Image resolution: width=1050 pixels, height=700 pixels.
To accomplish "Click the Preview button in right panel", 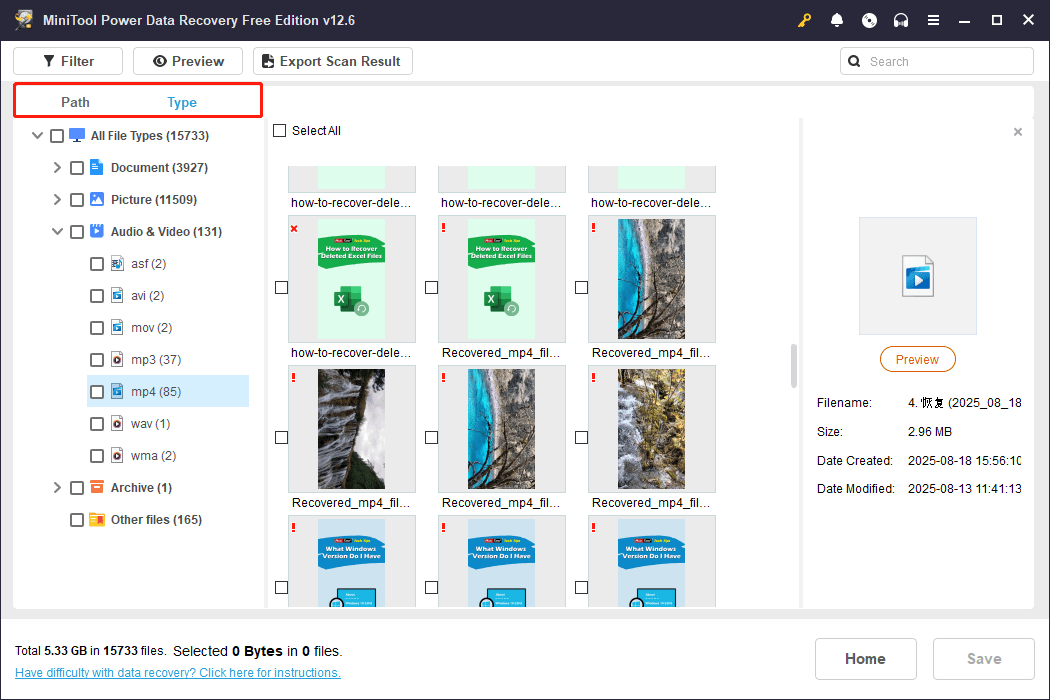I will coord(917,359).
